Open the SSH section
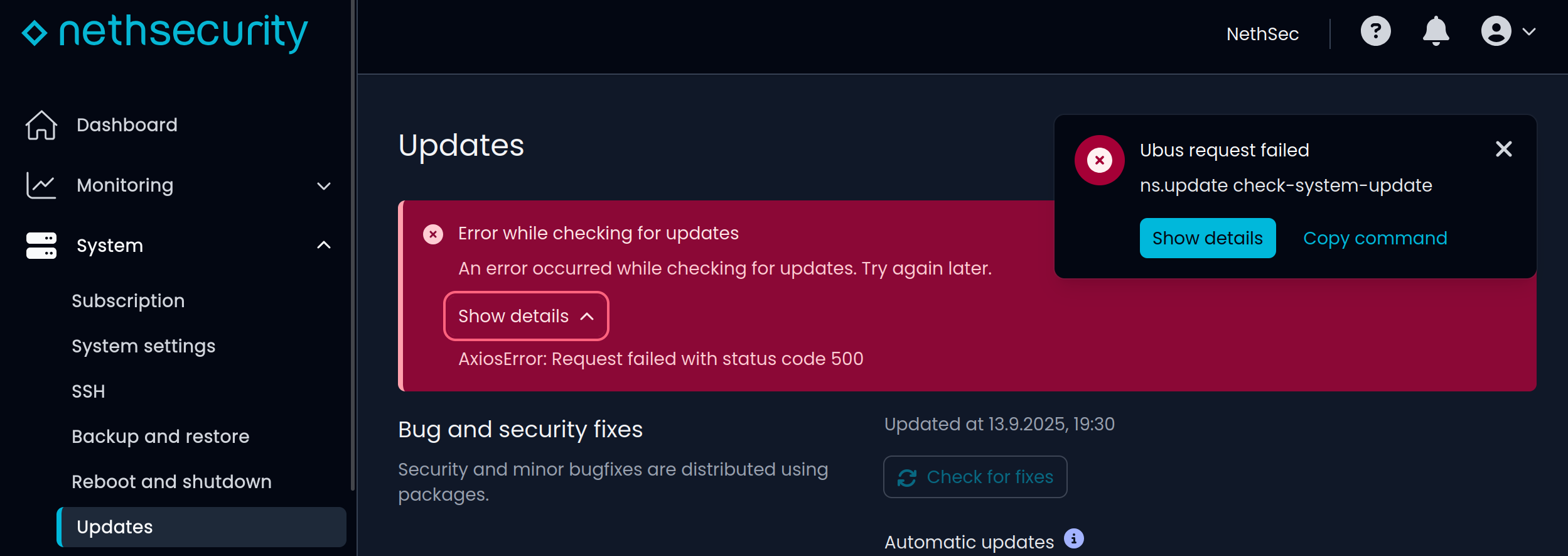This screenshot has height=556, width=1568. [x=89, y=391]
